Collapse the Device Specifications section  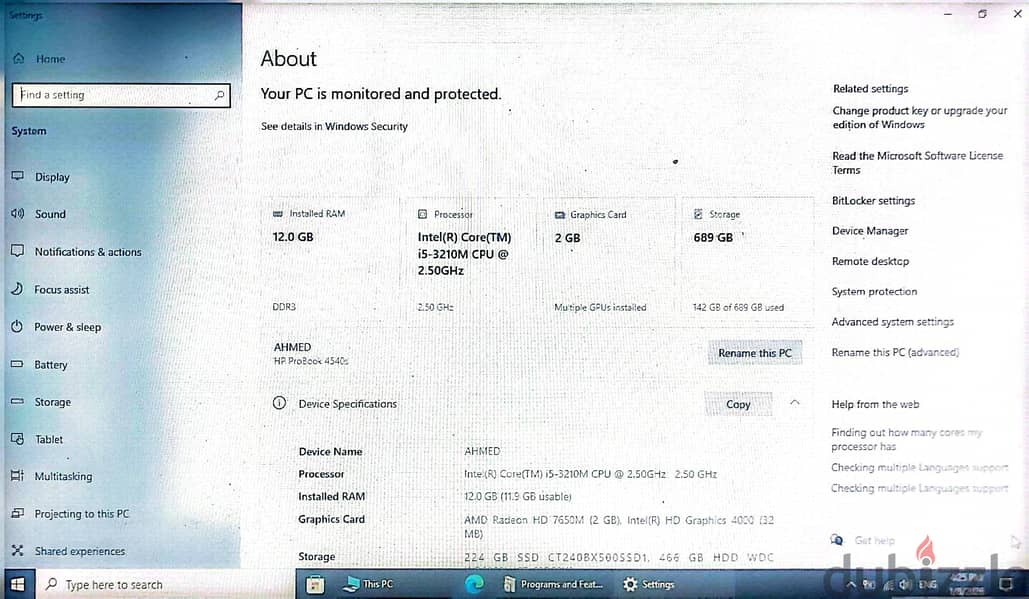tap(795, 403)
